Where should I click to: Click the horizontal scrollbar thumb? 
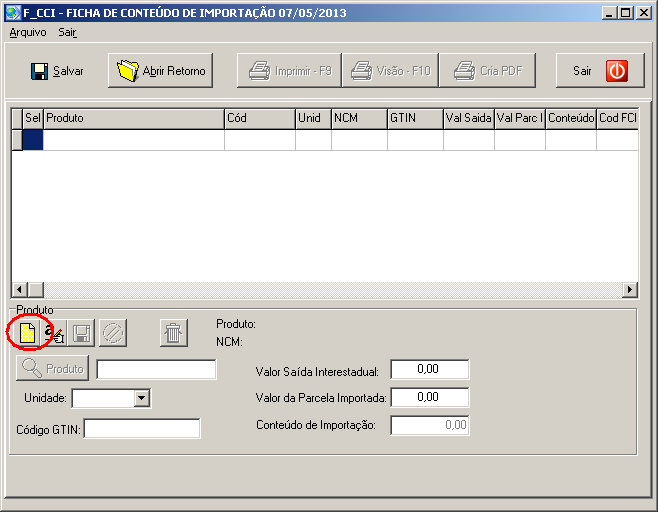point(36,290)
